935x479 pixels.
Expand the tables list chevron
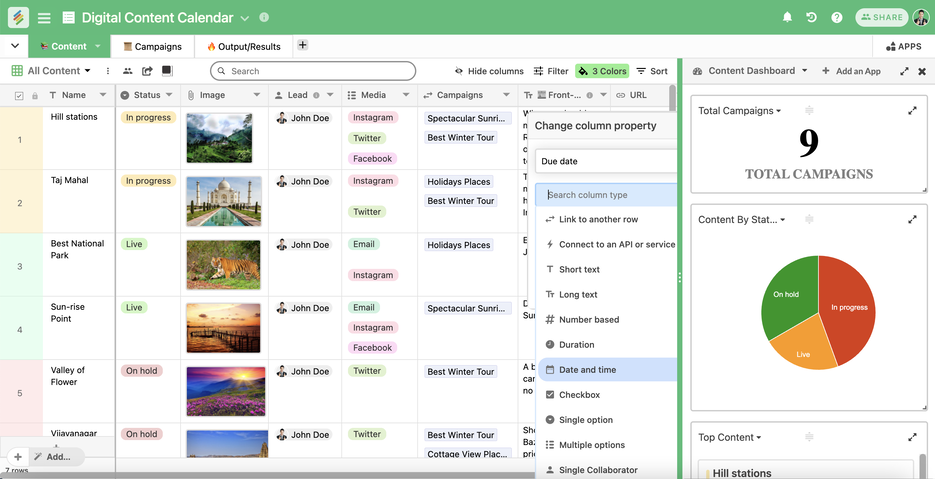(15, 46)
